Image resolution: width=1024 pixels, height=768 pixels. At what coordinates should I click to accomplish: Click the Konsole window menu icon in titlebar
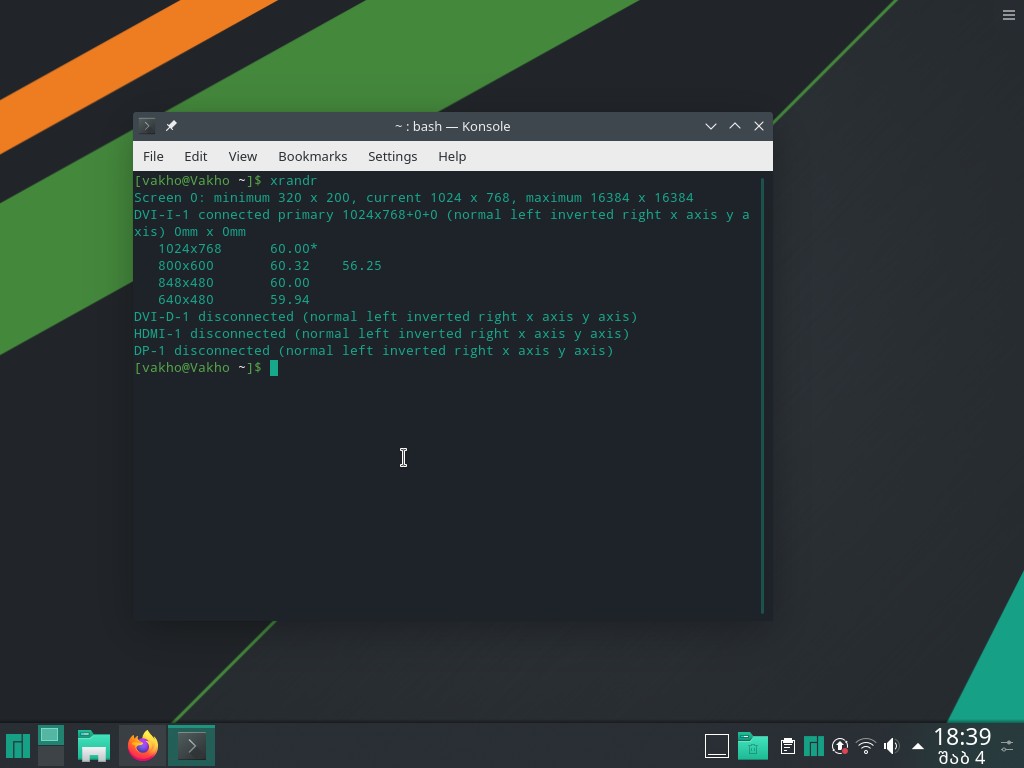coord(147,126)
